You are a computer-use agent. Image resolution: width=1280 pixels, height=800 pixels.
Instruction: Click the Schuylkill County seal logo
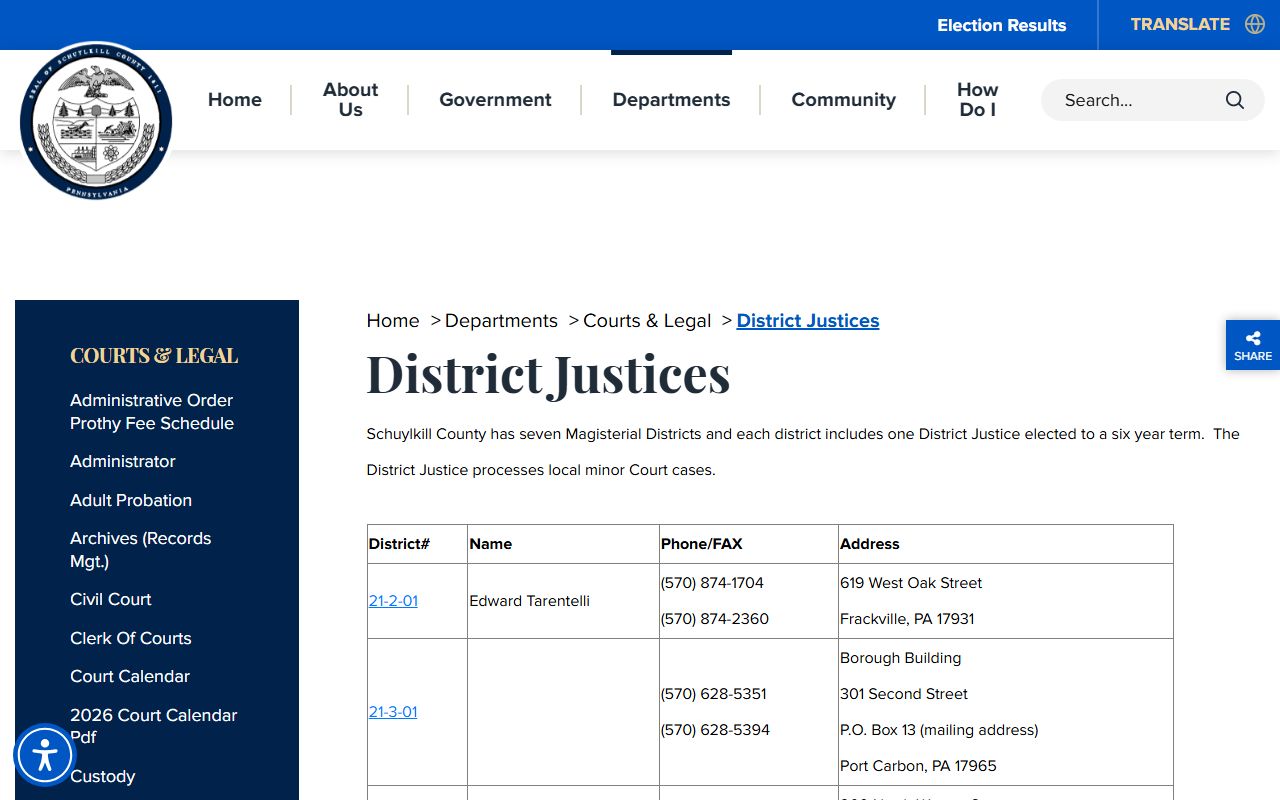[96, 122]
